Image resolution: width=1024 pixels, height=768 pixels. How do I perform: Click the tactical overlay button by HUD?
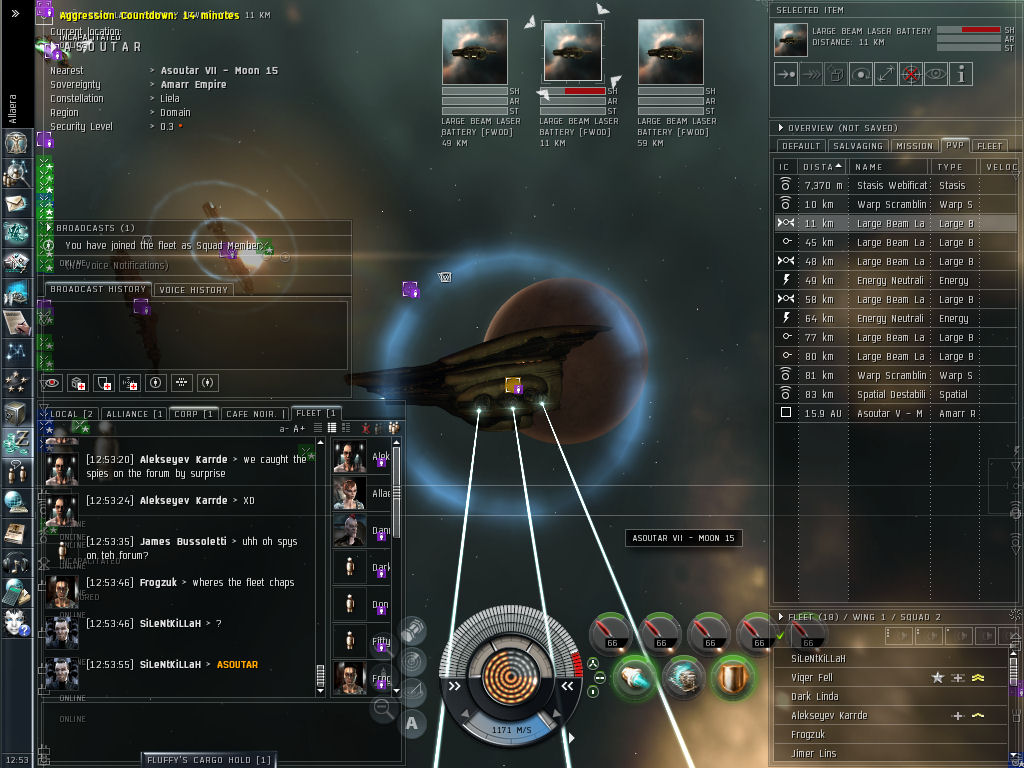tap(412, 691)
